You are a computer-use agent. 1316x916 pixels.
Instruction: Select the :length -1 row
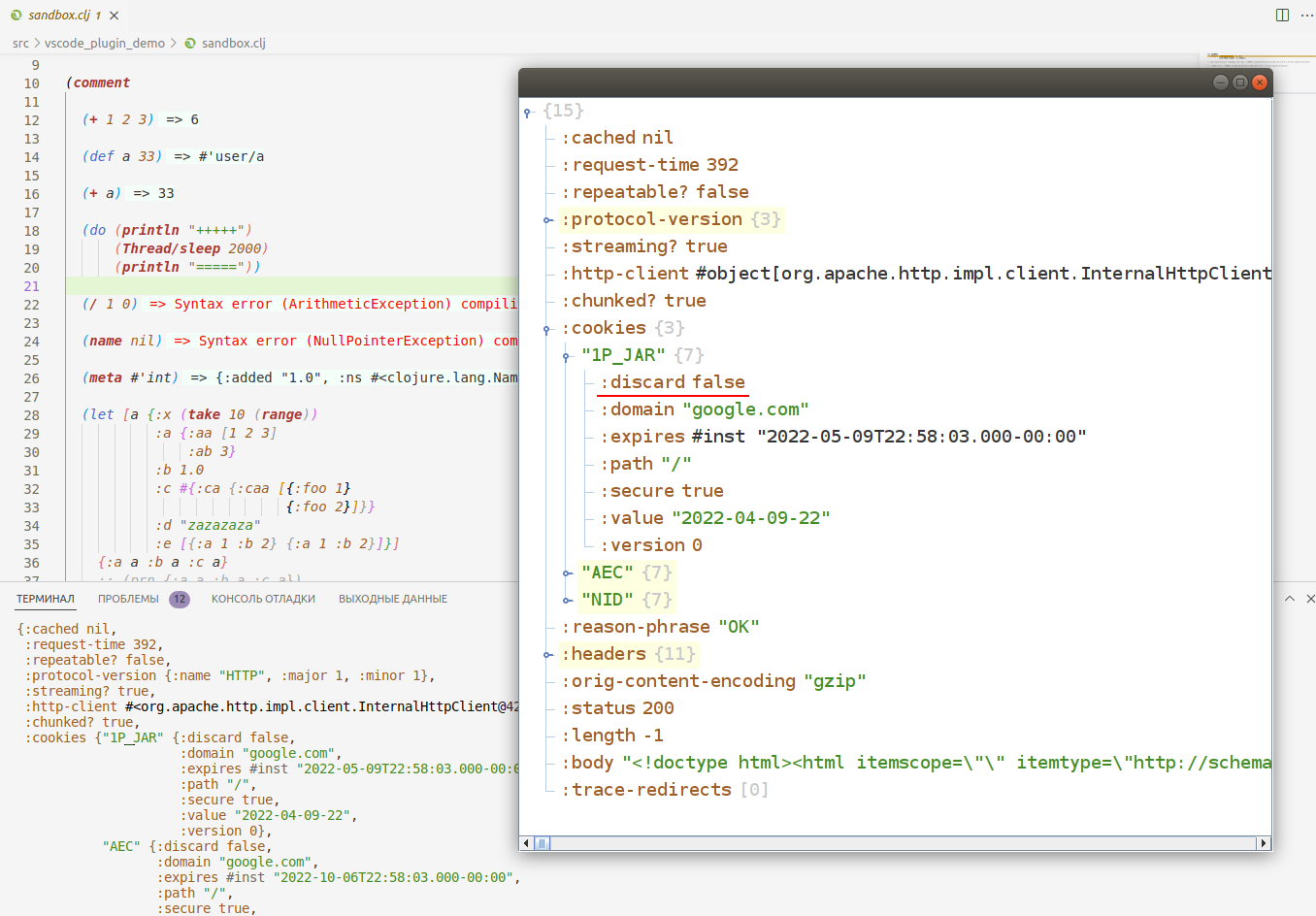[x=612, y=736]
